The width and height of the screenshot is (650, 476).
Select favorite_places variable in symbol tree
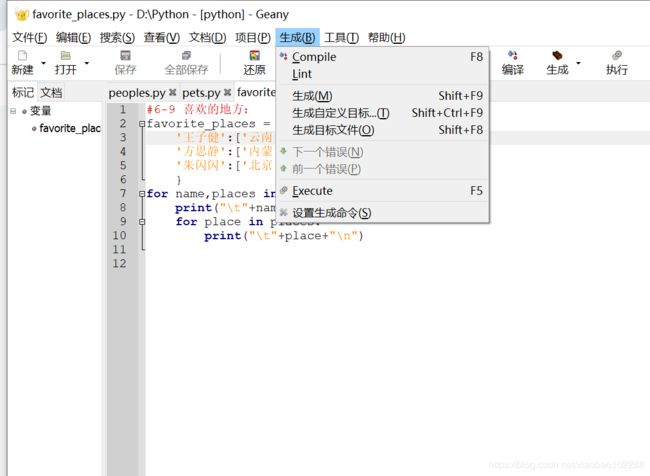(70, 129)
